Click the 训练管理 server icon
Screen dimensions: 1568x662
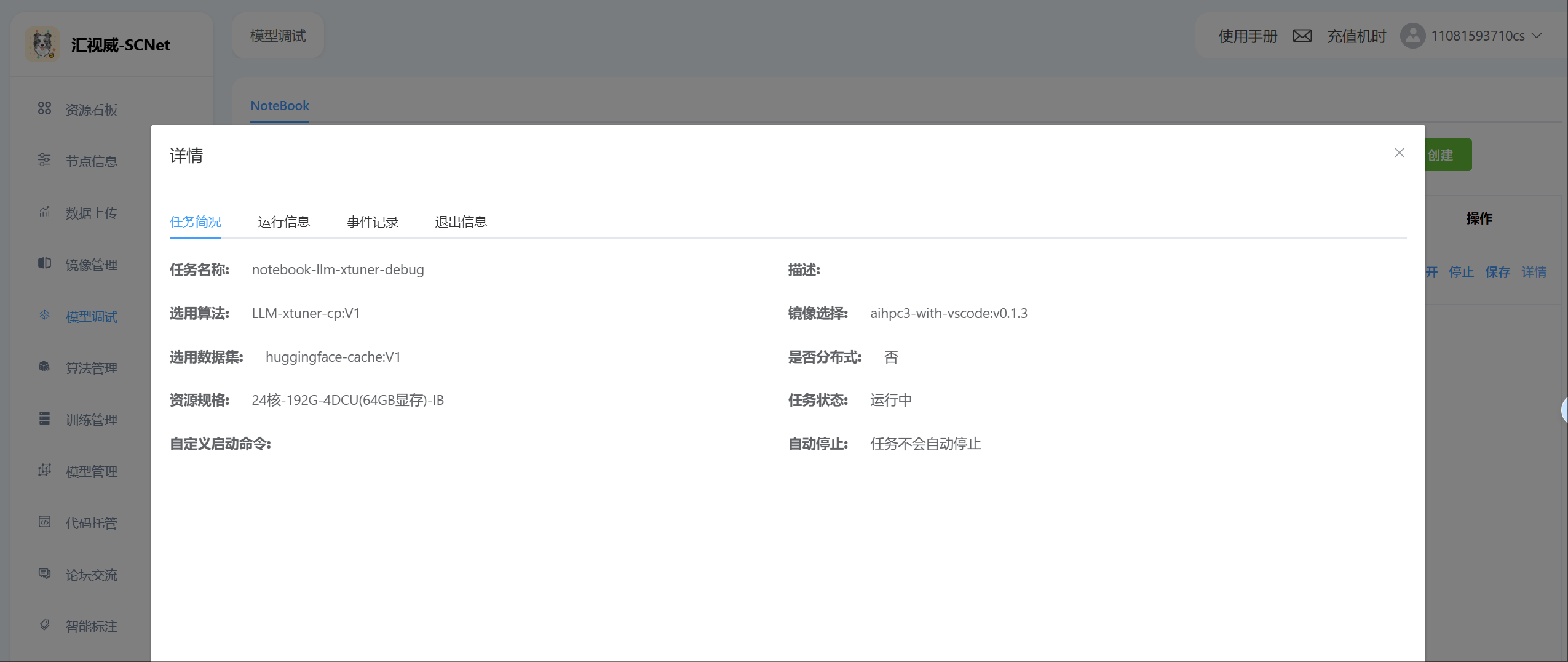[44, 418]
